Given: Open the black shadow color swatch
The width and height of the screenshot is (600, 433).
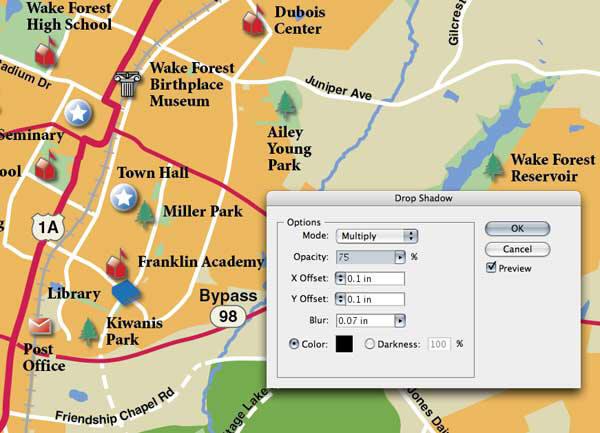Looking at the screenshot, I should (x=344, y=343).
